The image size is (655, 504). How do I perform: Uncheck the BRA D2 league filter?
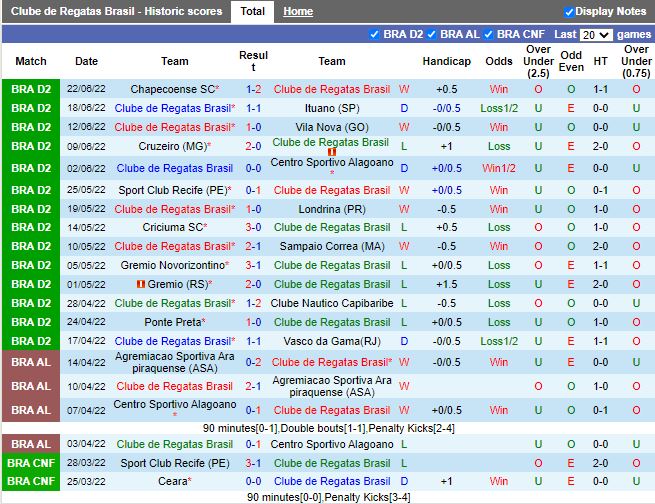point(374,34)
